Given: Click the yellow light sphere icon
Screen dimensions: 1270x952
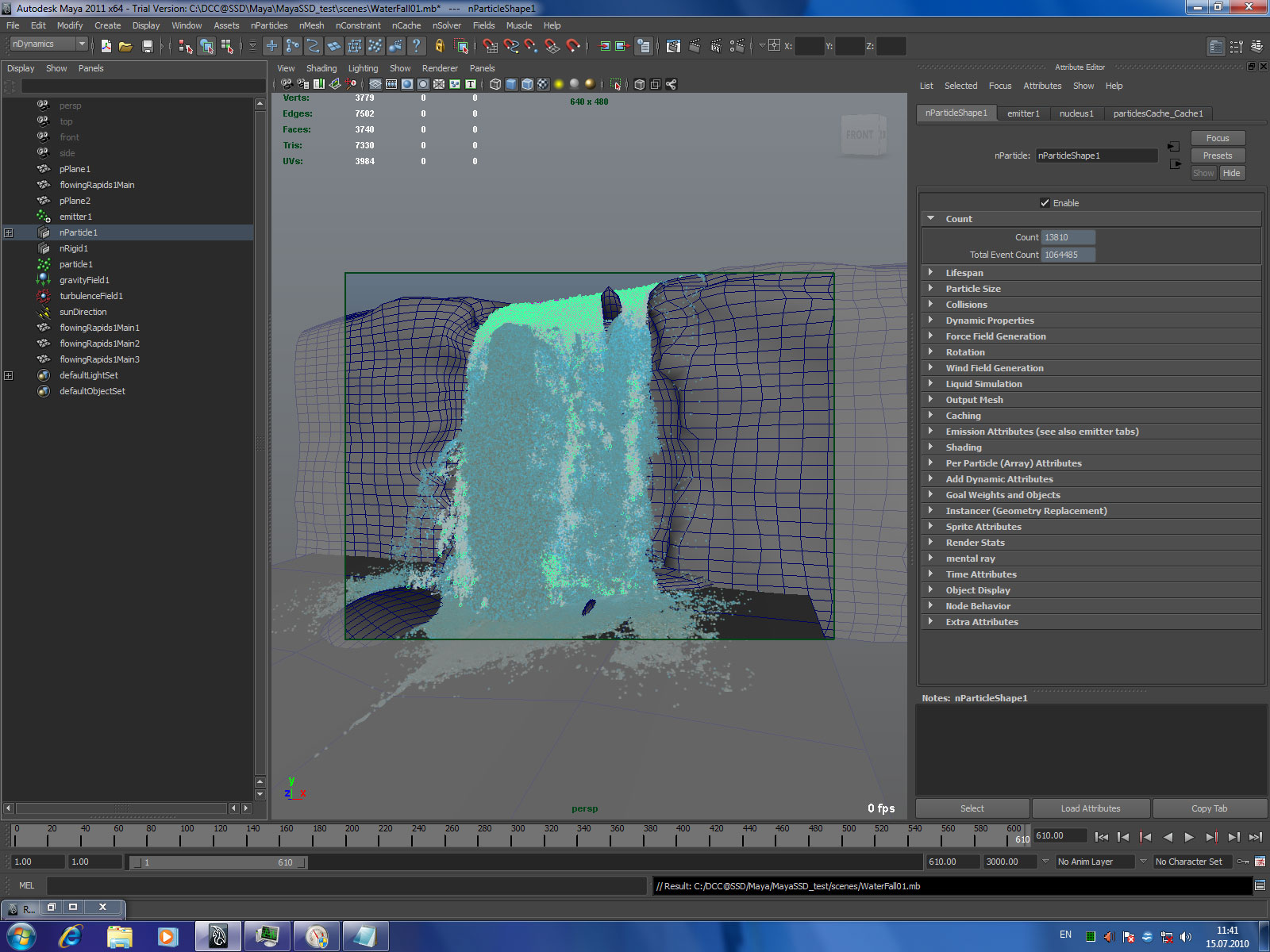Looking at the screenshot, I should (x=559, y=84).
